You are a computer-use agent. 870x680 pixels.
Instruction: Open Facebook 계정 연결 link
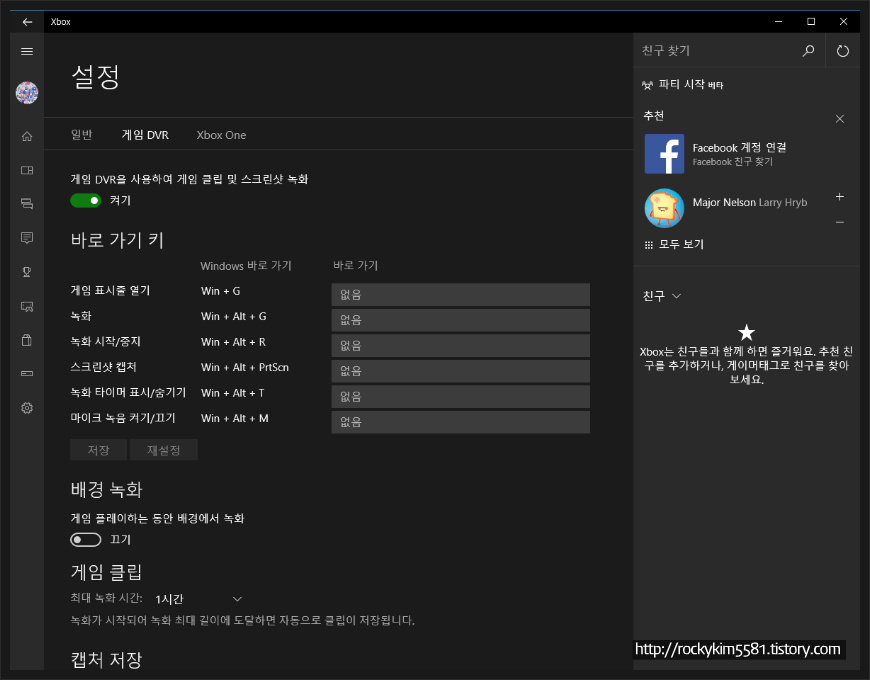(739, 148)
